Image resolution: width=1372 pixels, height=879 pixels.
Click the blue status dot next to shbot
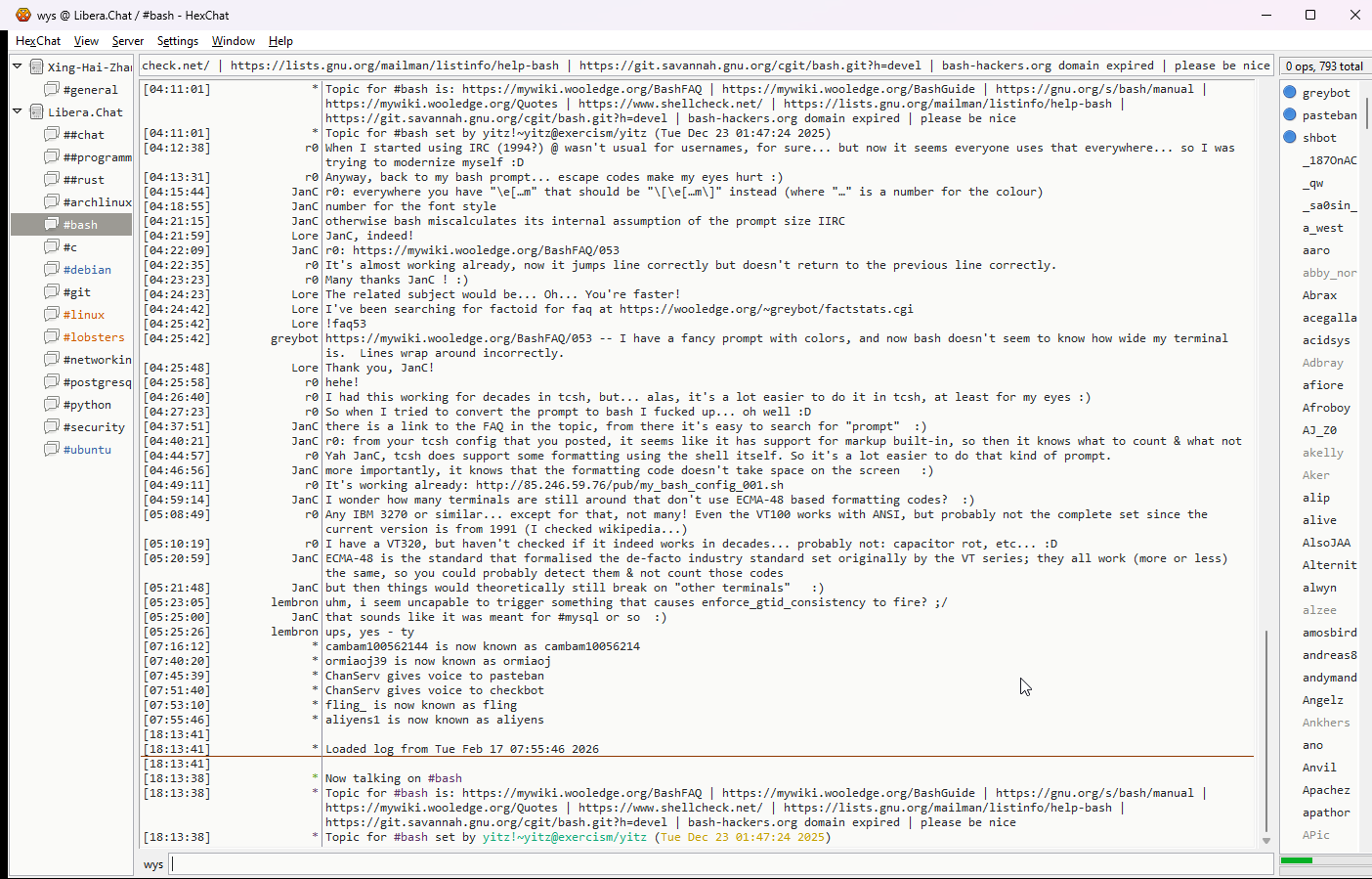(x=1289, y=137)
